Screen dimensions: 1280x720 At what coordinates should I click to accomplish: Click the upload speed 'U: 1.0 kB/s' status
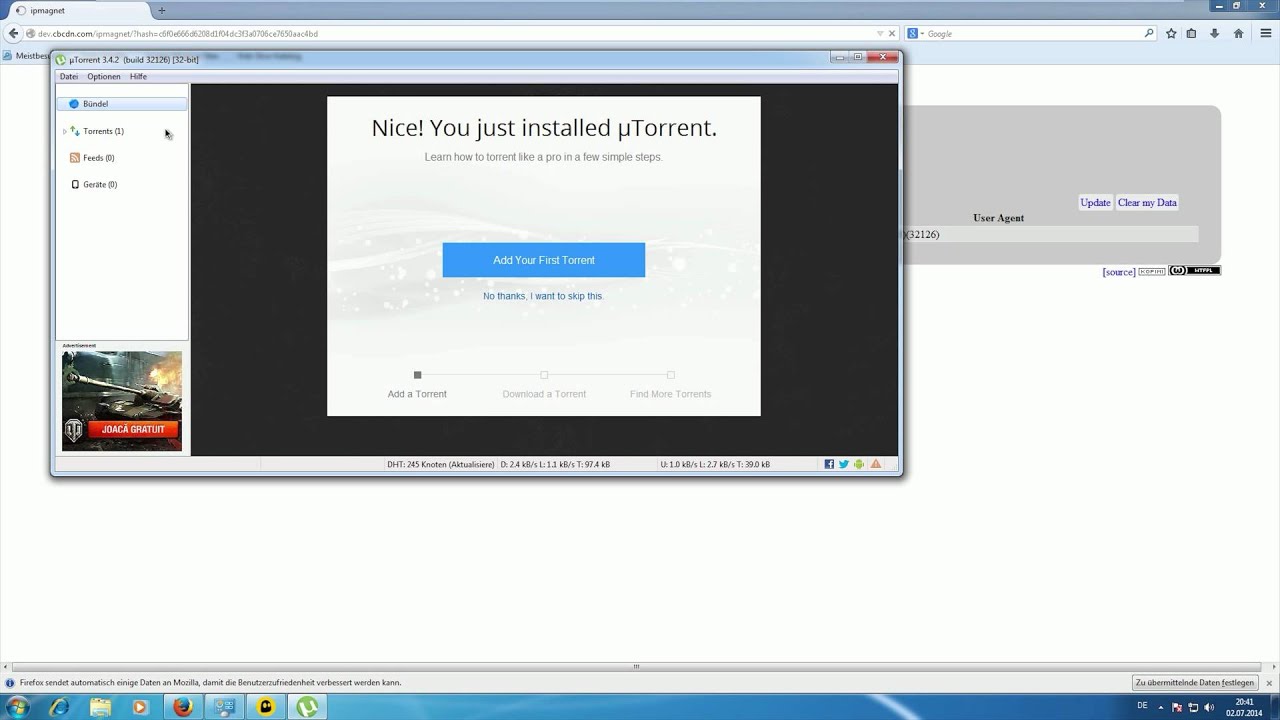(715, 464)
